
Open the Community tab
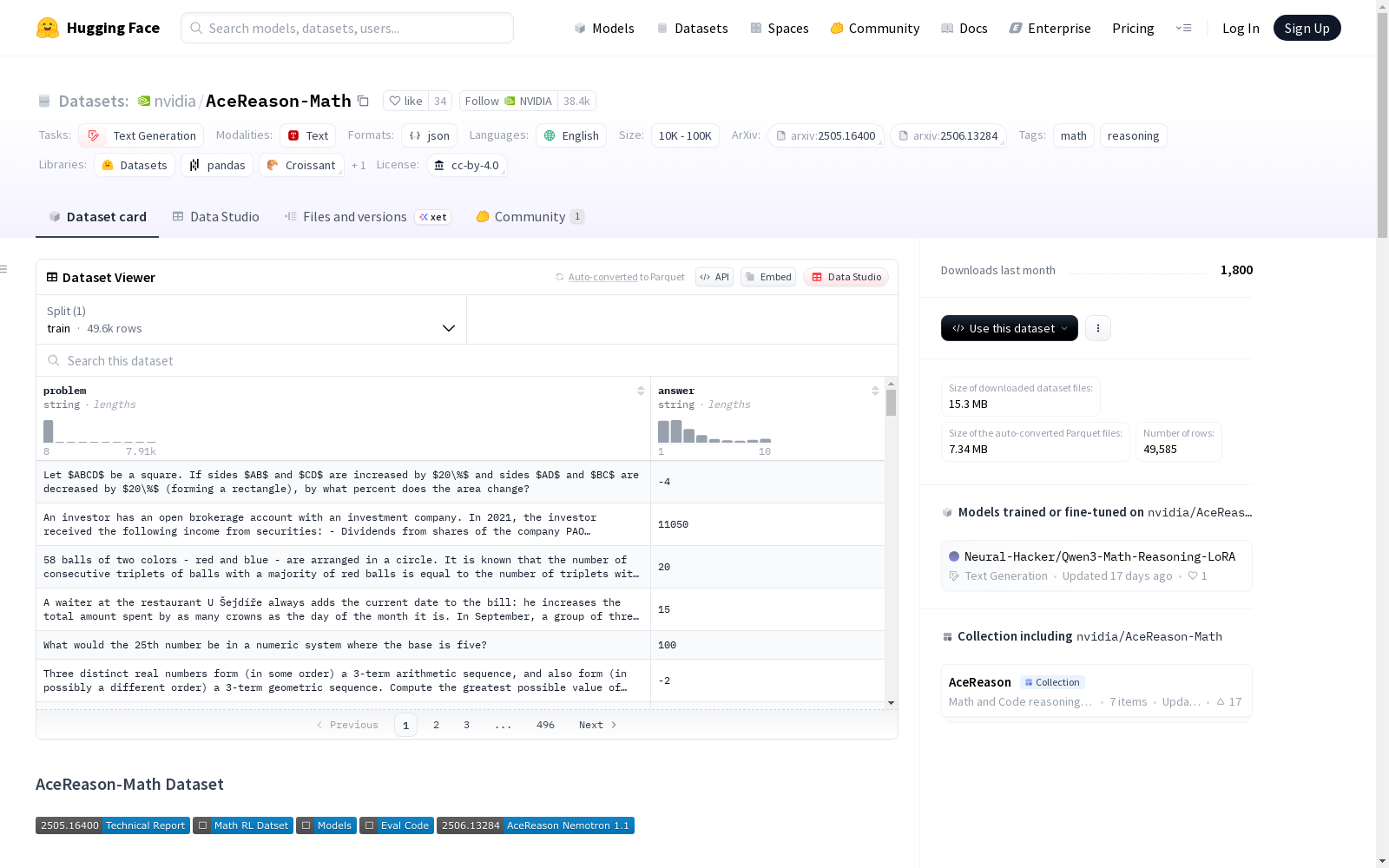(x=530, y=217)
